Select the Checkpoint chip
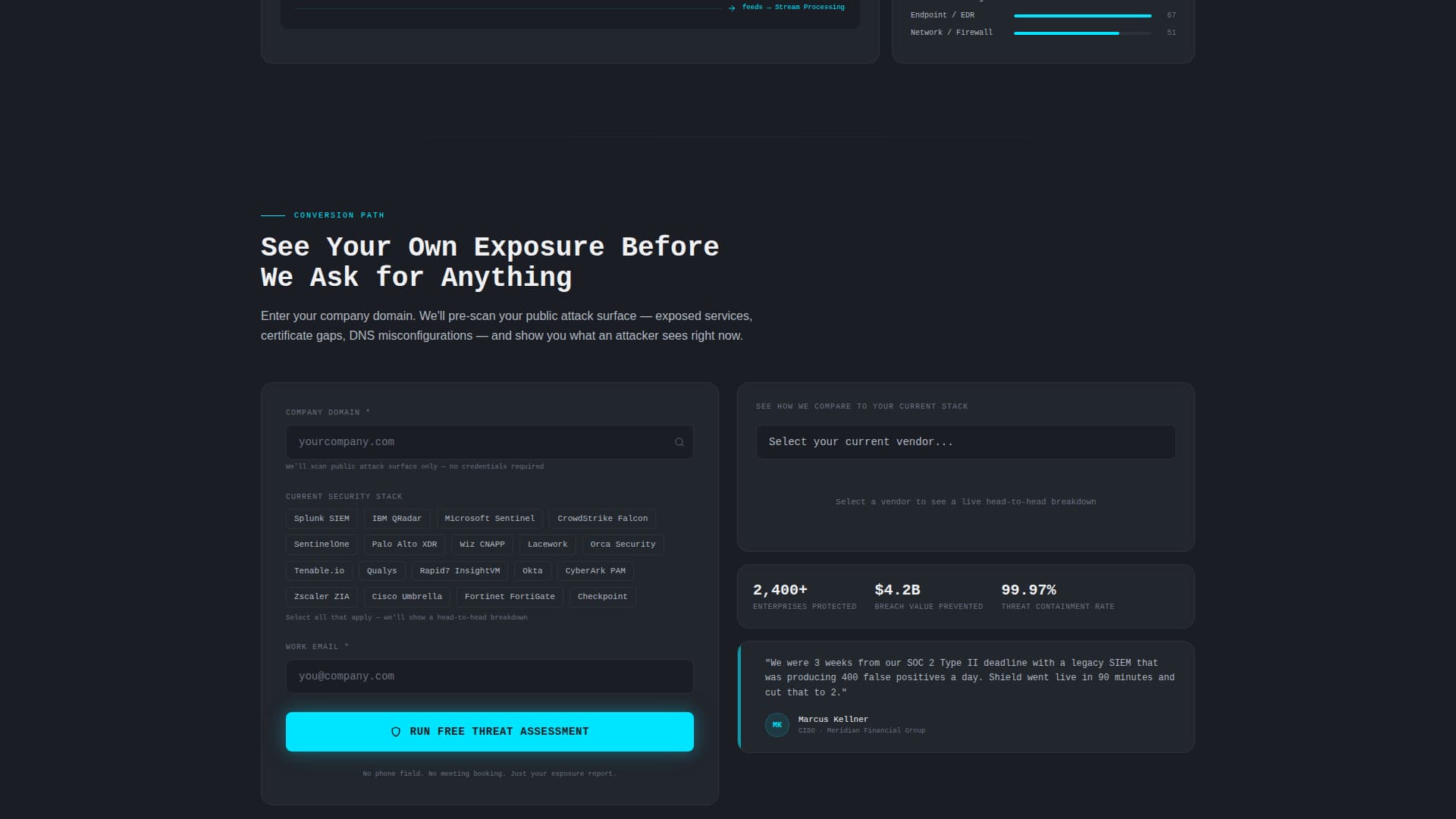 [603, 597]
